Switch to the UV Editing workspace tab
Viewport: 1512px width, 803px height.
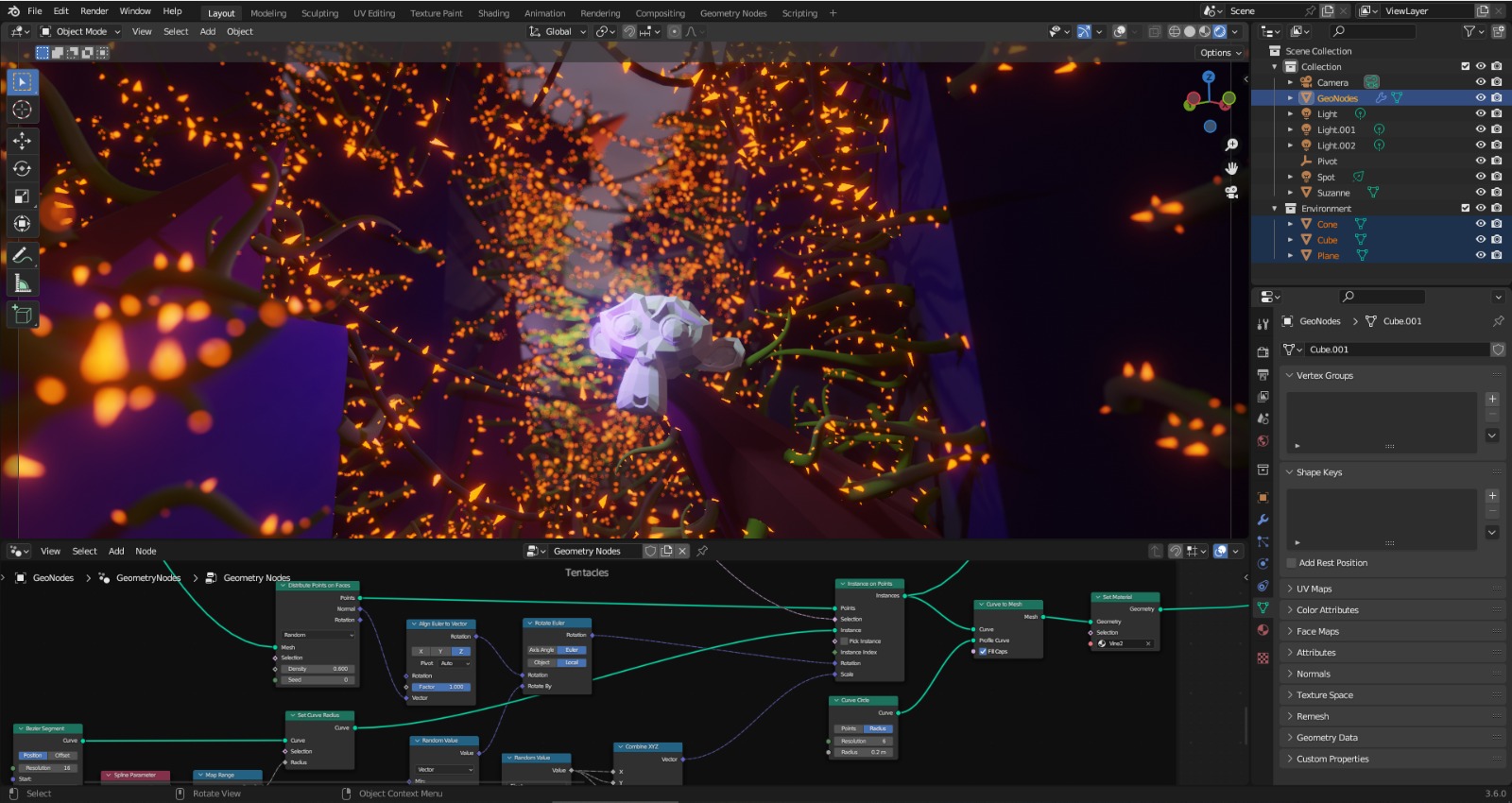374,13
